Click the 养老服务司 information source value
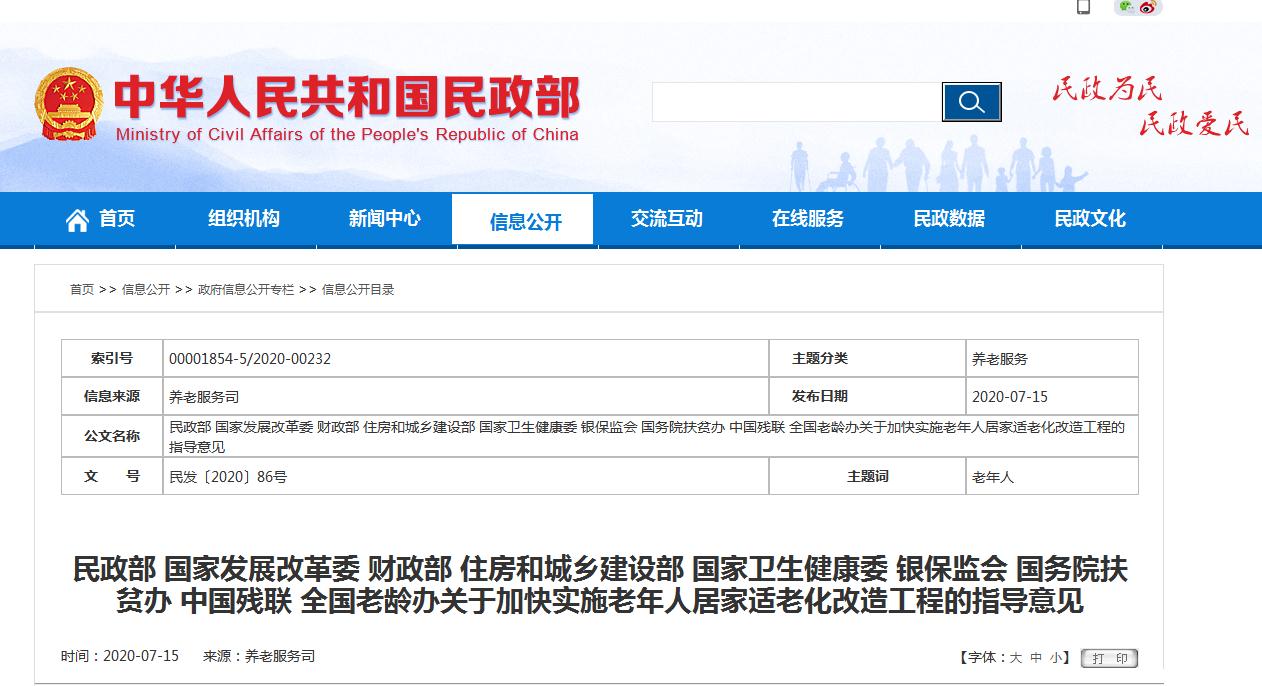This screenshot has width=1262, height=686. click(205, 397)
